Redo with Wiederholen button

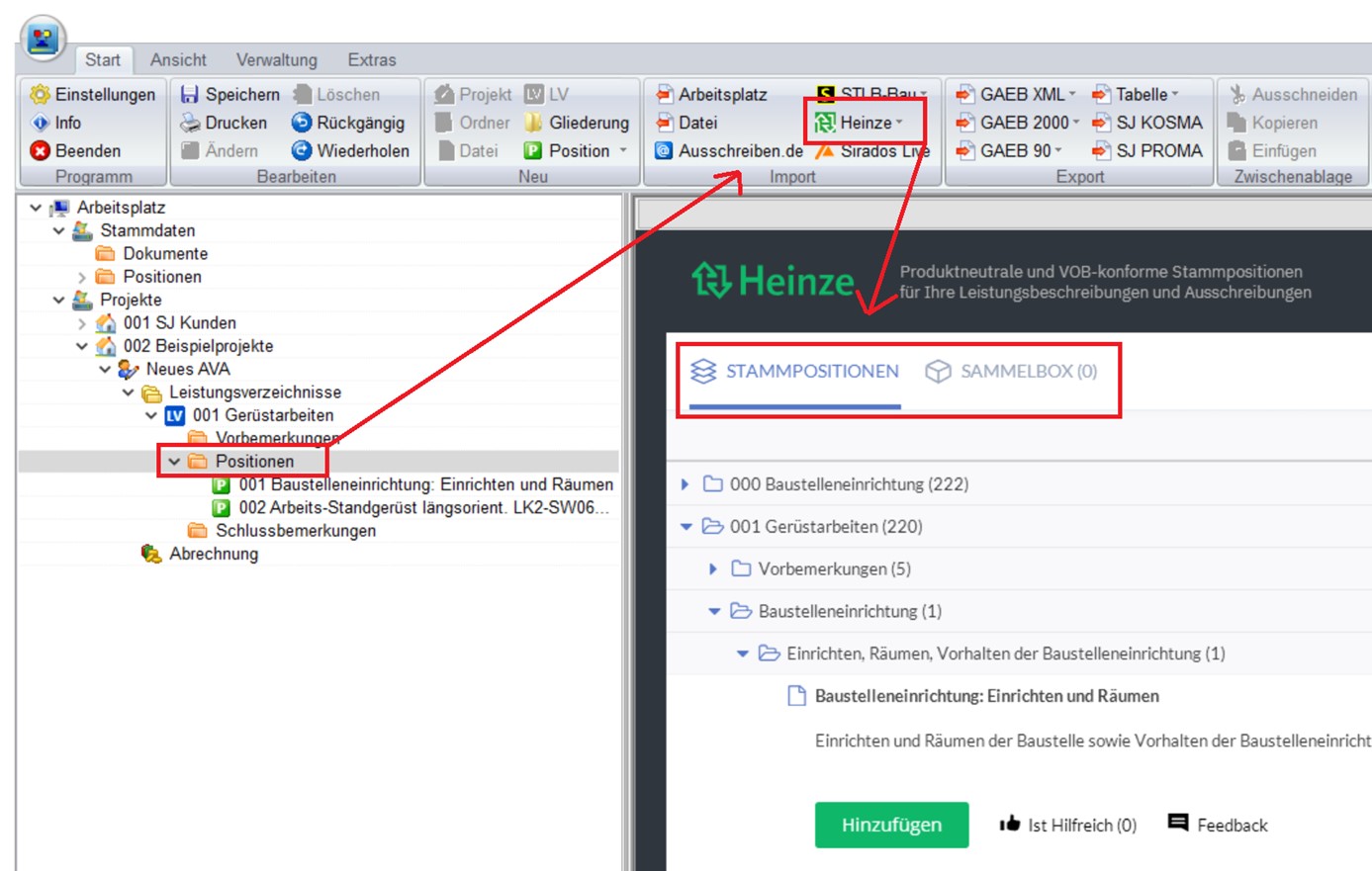coord(350,150)
